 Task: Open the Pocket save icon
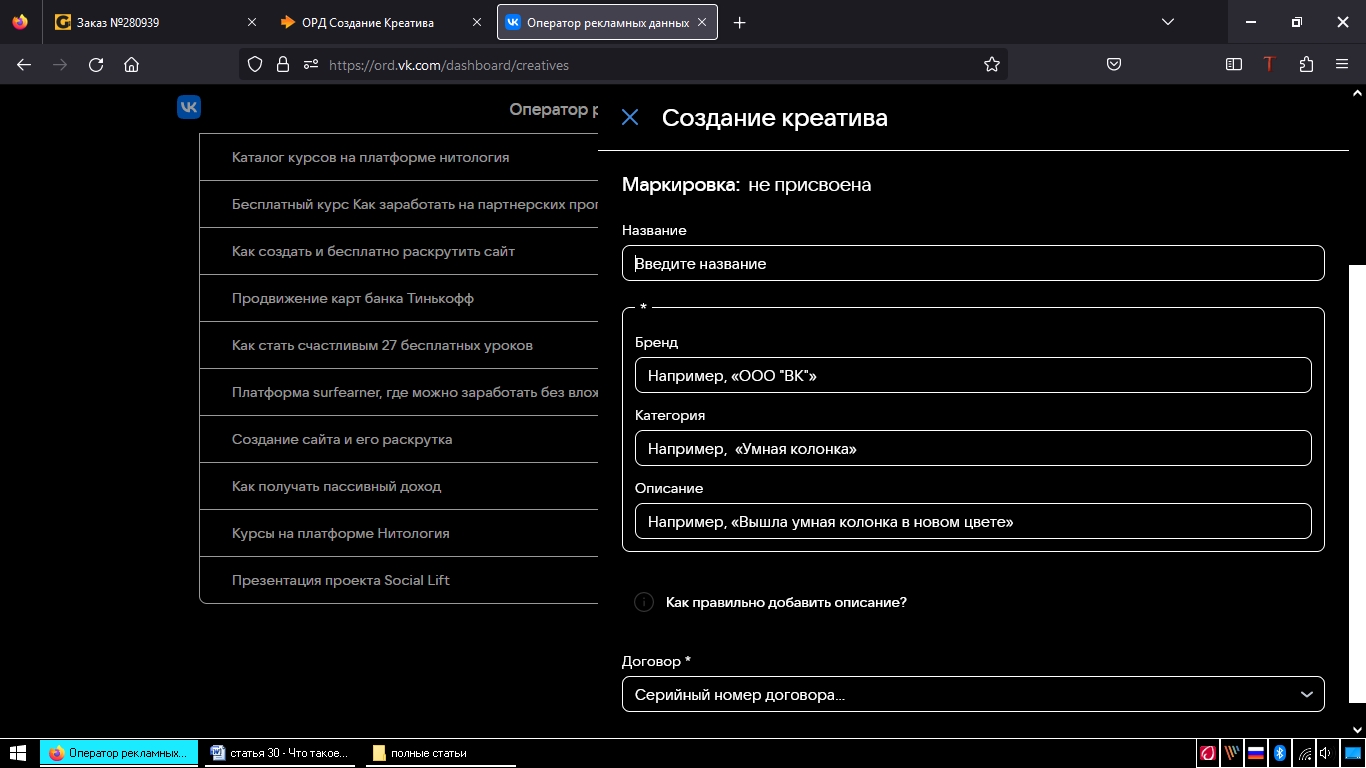click(x=1114, y=65)
